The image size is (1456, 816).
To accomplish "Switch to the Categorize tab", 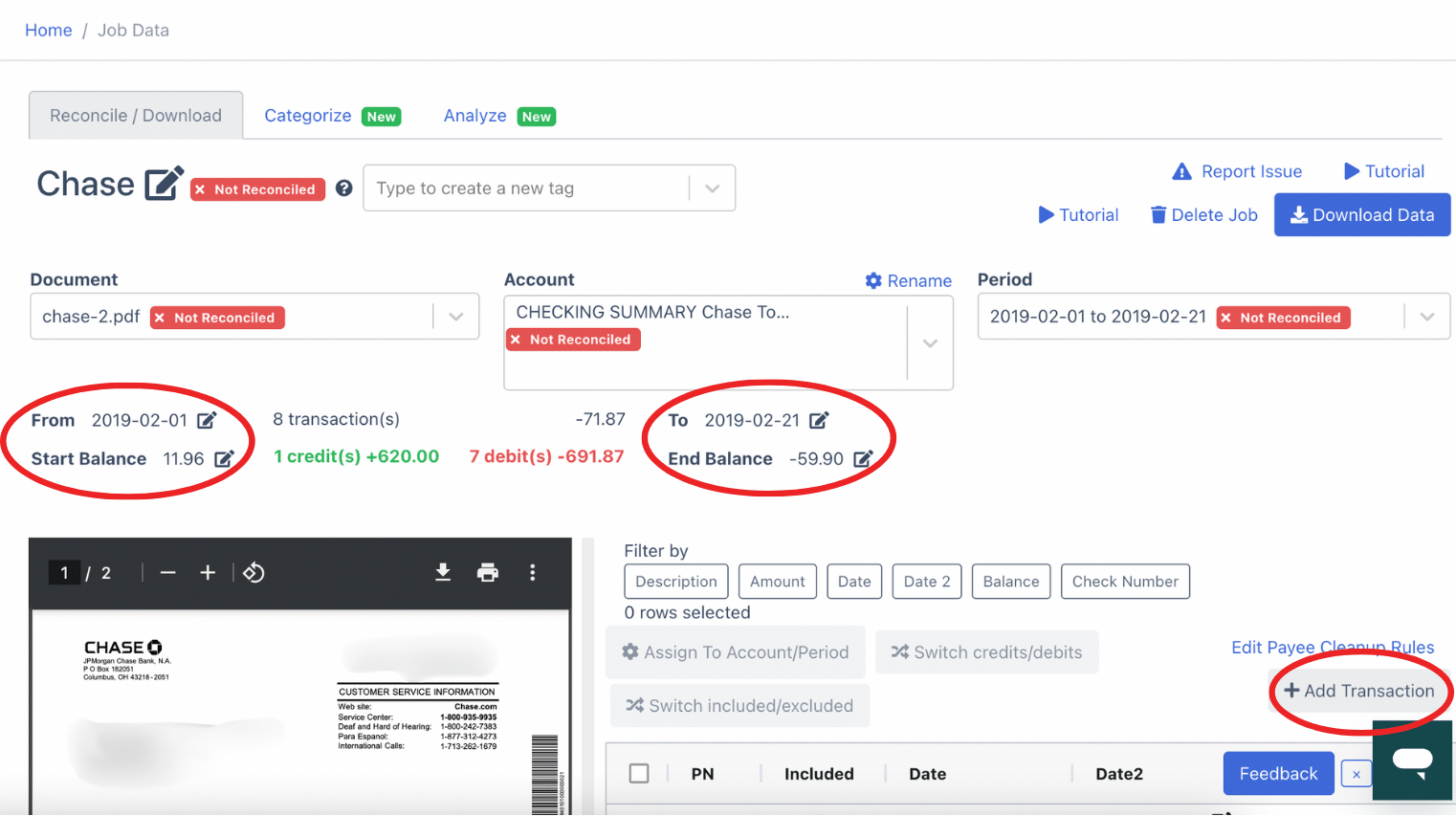I will pyautogui.click(x=307, y=115).
